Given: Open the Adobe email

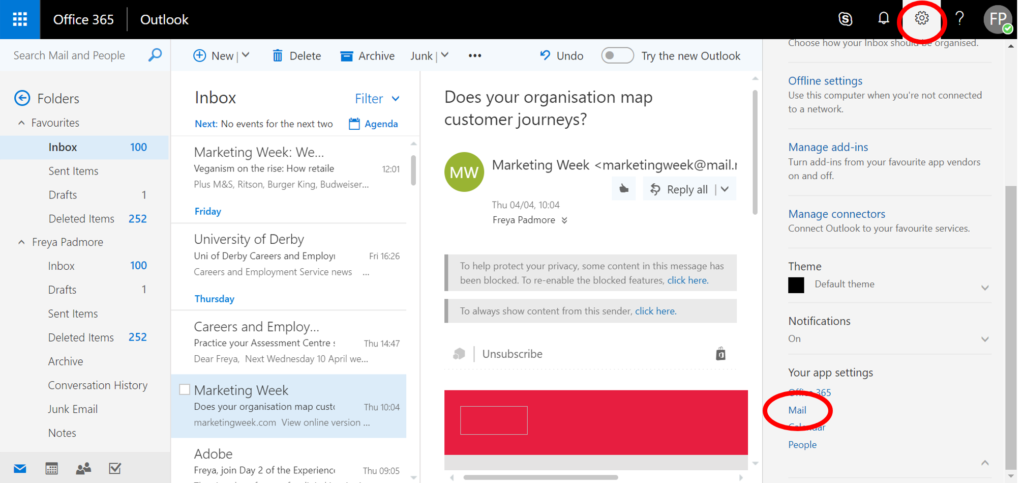Looking at the screenshot, I should 289,461.
